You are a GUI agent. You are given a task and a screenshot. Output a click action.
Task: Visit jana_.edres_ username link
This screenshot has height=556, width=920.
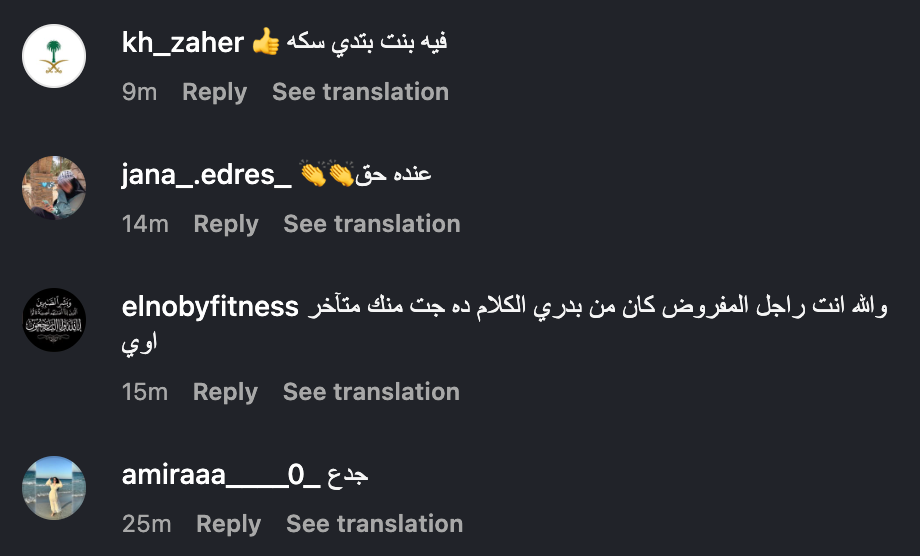click(206, 175)
